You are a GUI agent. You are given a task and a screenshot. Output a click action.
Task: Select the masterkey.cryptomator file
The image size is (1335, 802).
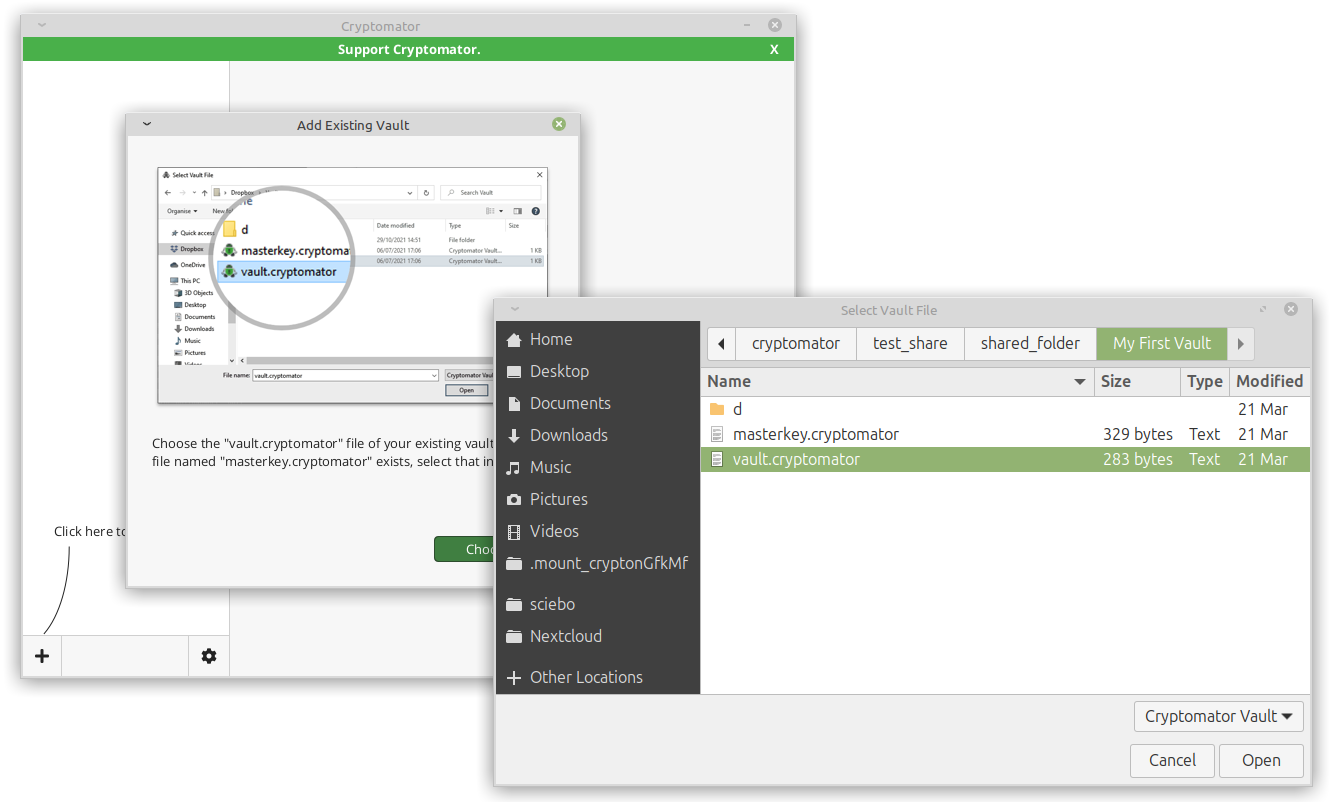click(x=1005, y=434)
